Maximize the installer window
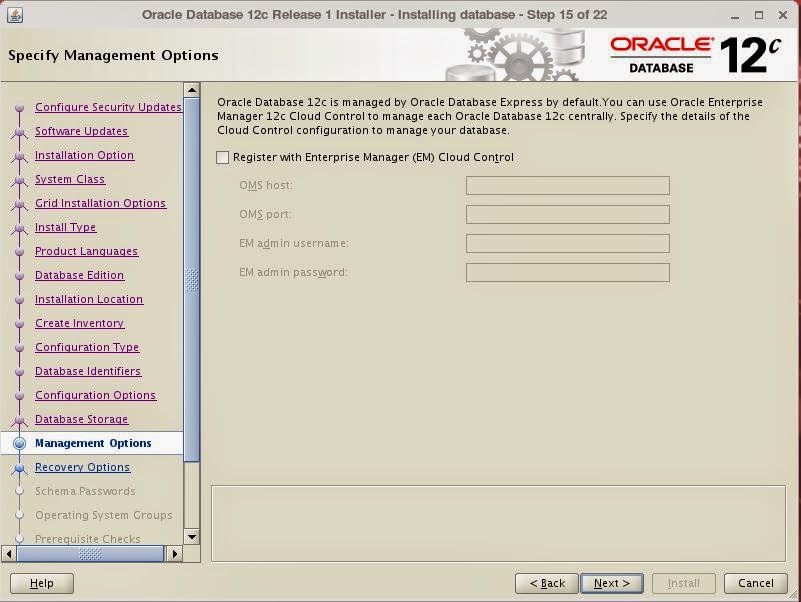The height and width of the screenshot is (602, 801). [x=759, y=15]
